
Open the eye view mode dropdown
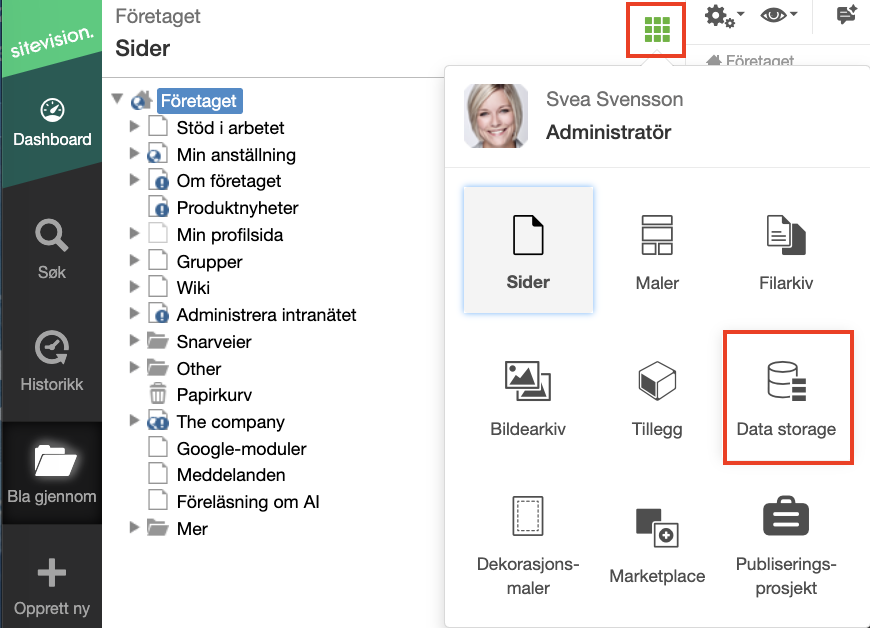click(x=778, y=15)
